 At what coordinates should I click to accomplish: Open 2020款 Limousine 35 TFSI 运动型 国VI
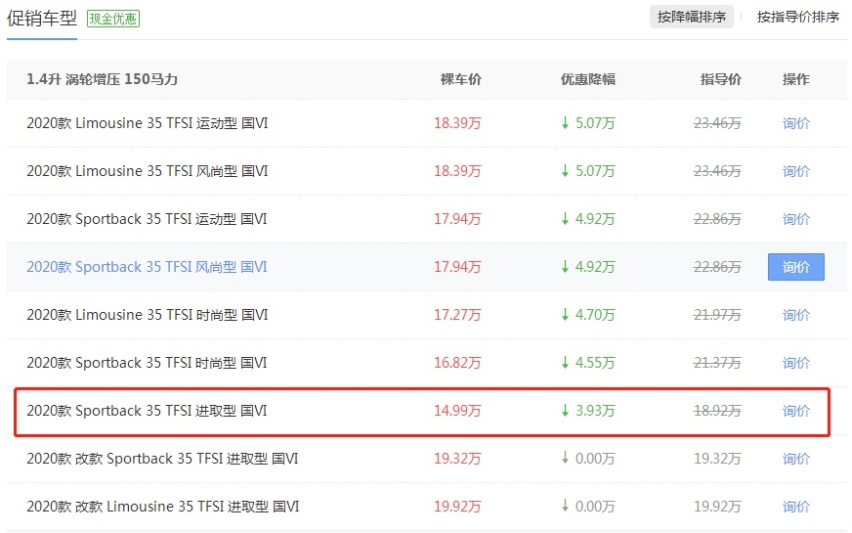(x=147, y=123)
